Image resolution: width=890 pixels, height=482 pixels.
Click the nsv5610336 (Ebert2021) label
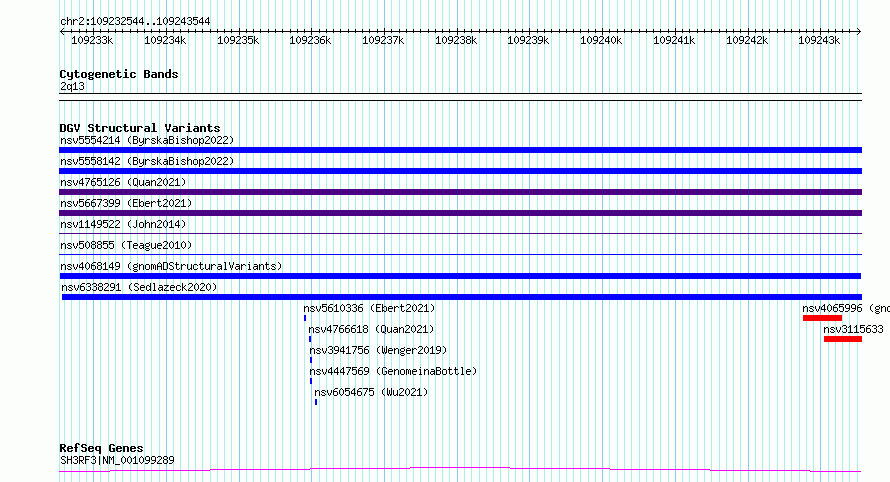click(x=369, y=308)
